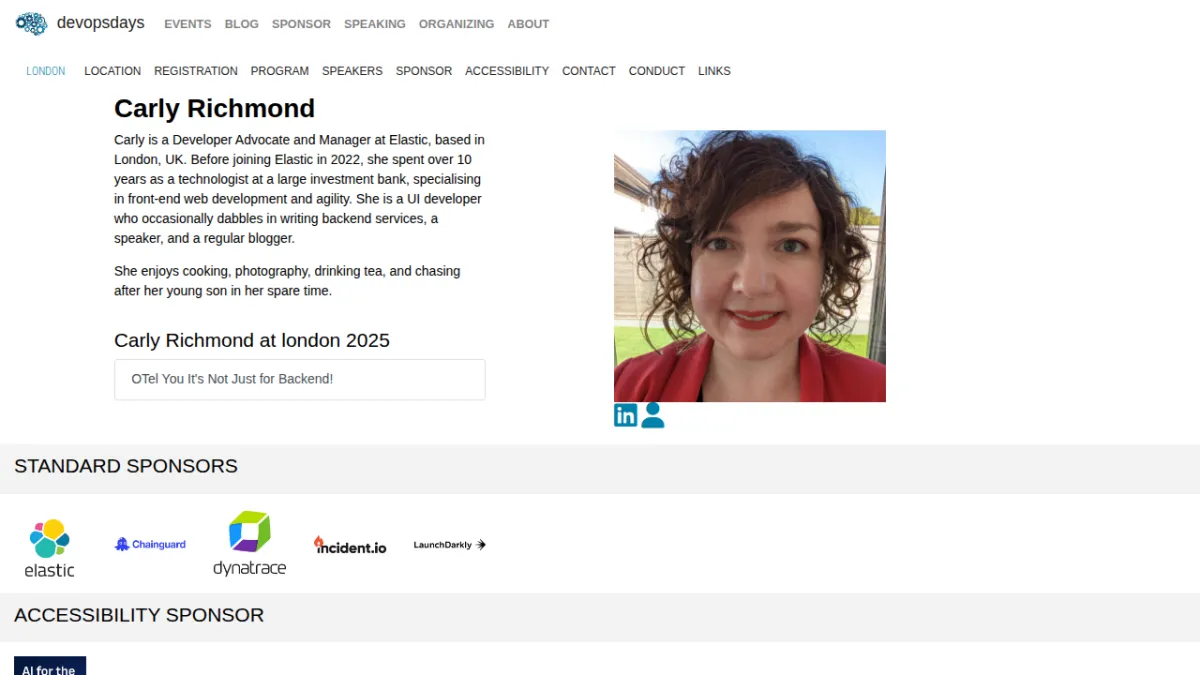Click the devopsdays brain logo

[x=31, y=23]
